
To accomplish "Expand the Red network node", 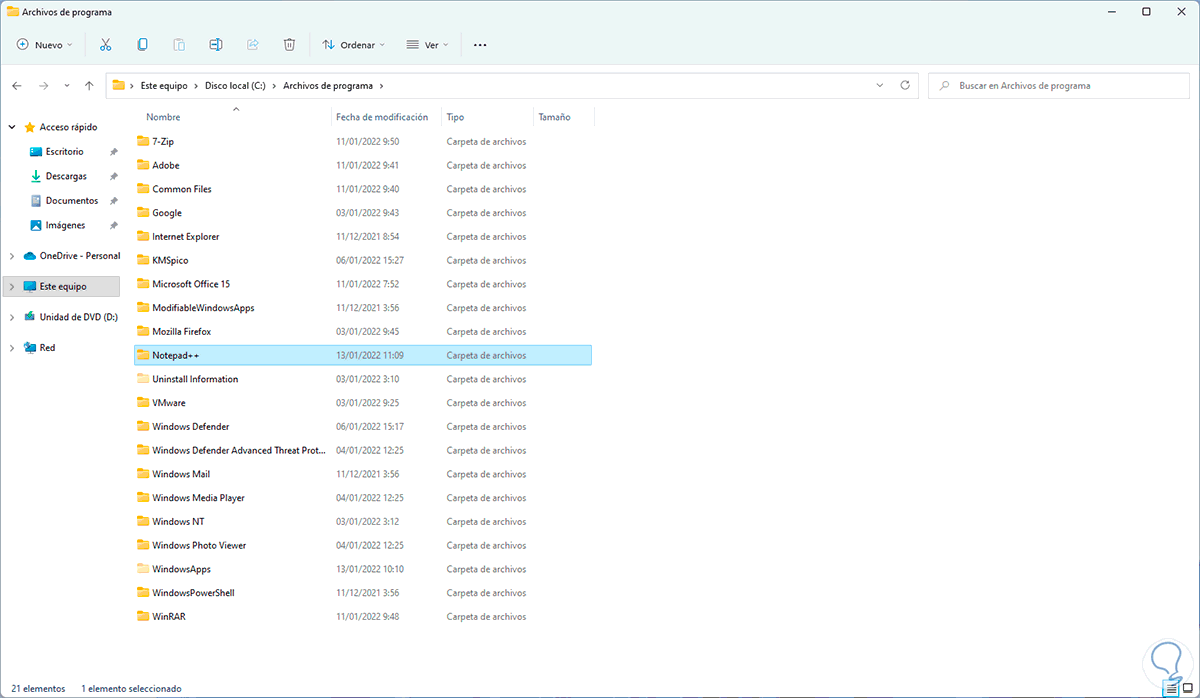I will pyautogui.click(x=12, y=348).
